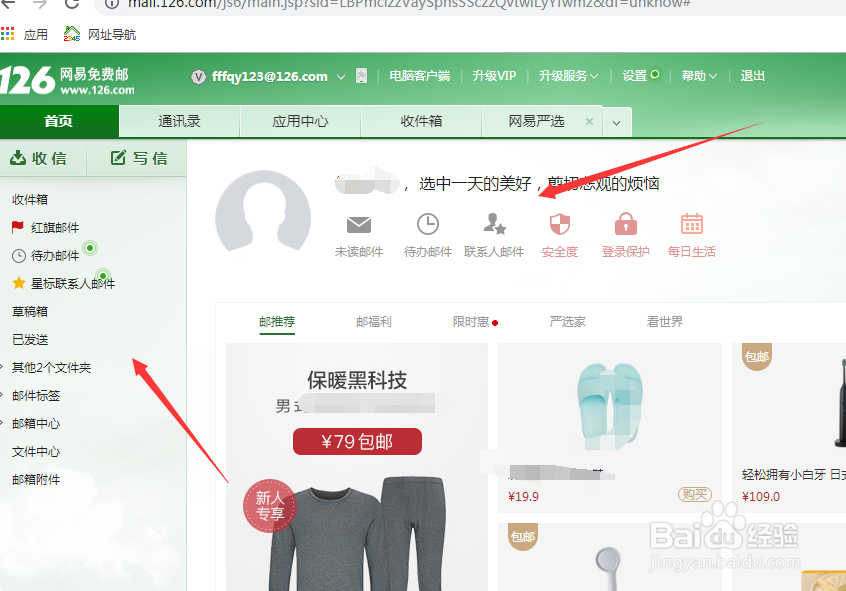Click the mobile phone icon beside email address
Image resolution: width=846 pixels, height=591 pixels.
[361, 76]
